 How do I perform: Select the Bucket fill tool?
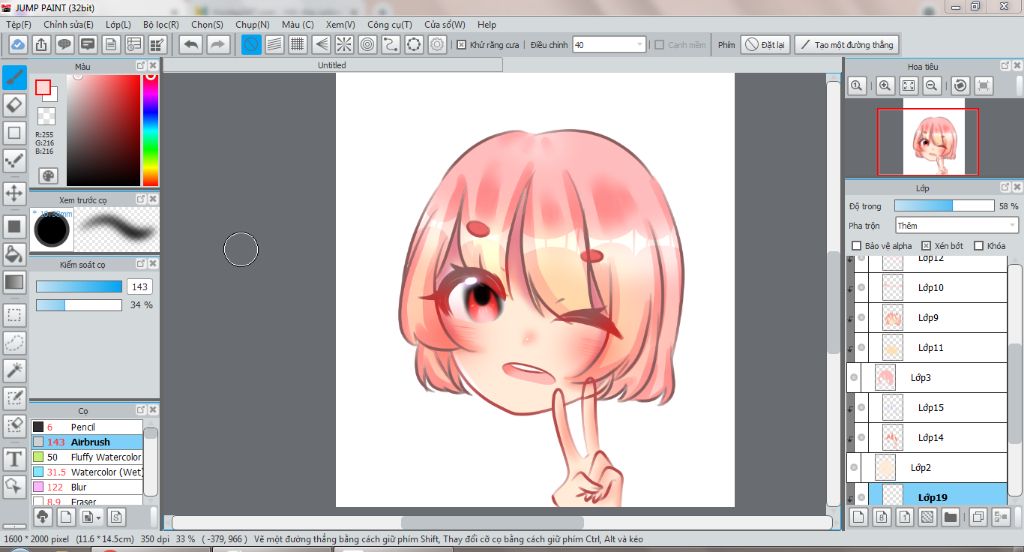(14, 254)
